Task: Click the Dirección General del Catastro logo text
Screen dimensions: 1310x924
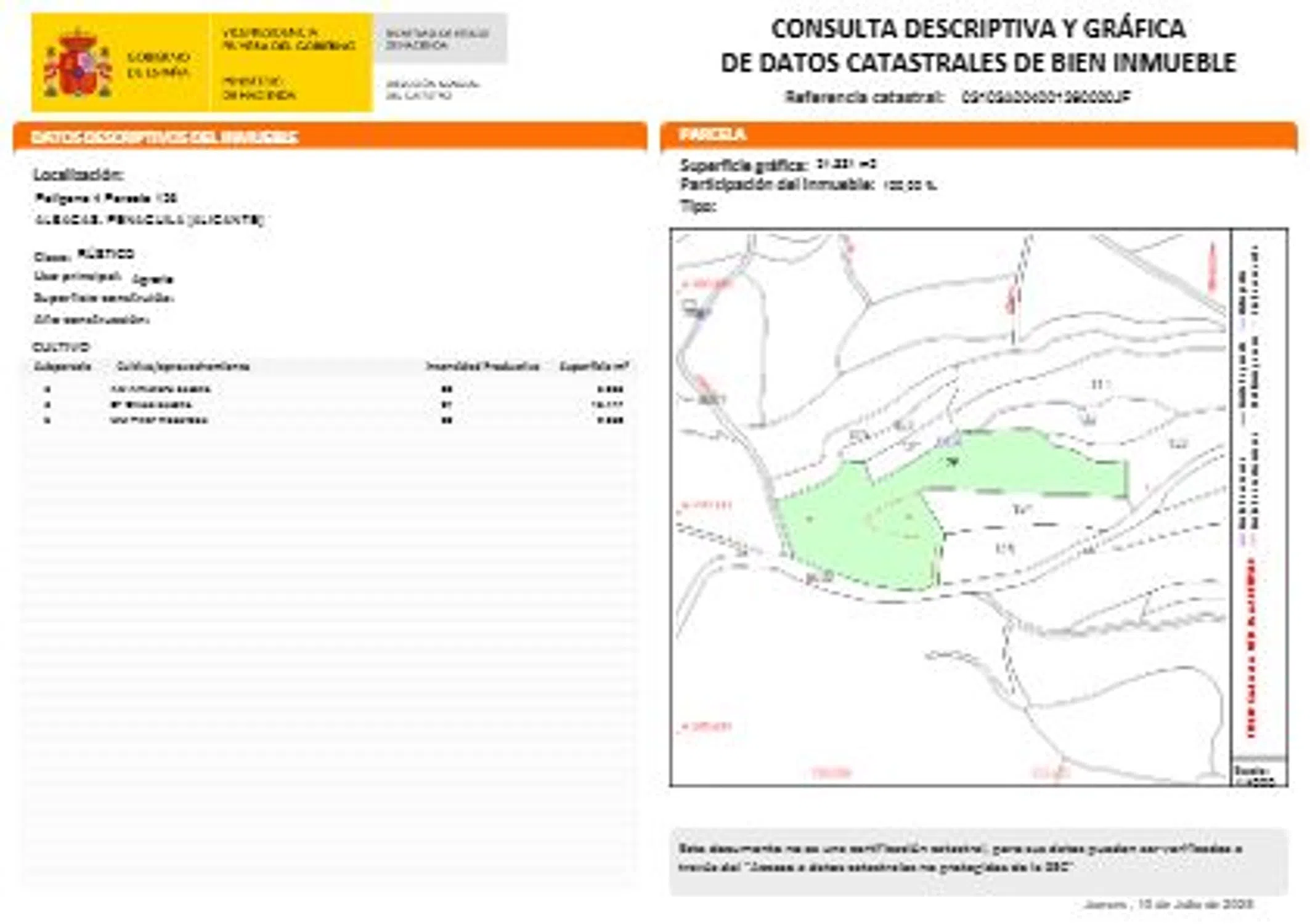Action: [432, 89]
